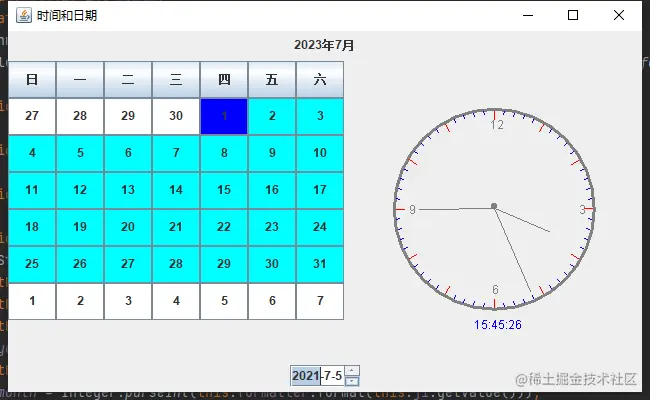Select day 13 in the calendar
Screen dimensions: 650x400
128,190
